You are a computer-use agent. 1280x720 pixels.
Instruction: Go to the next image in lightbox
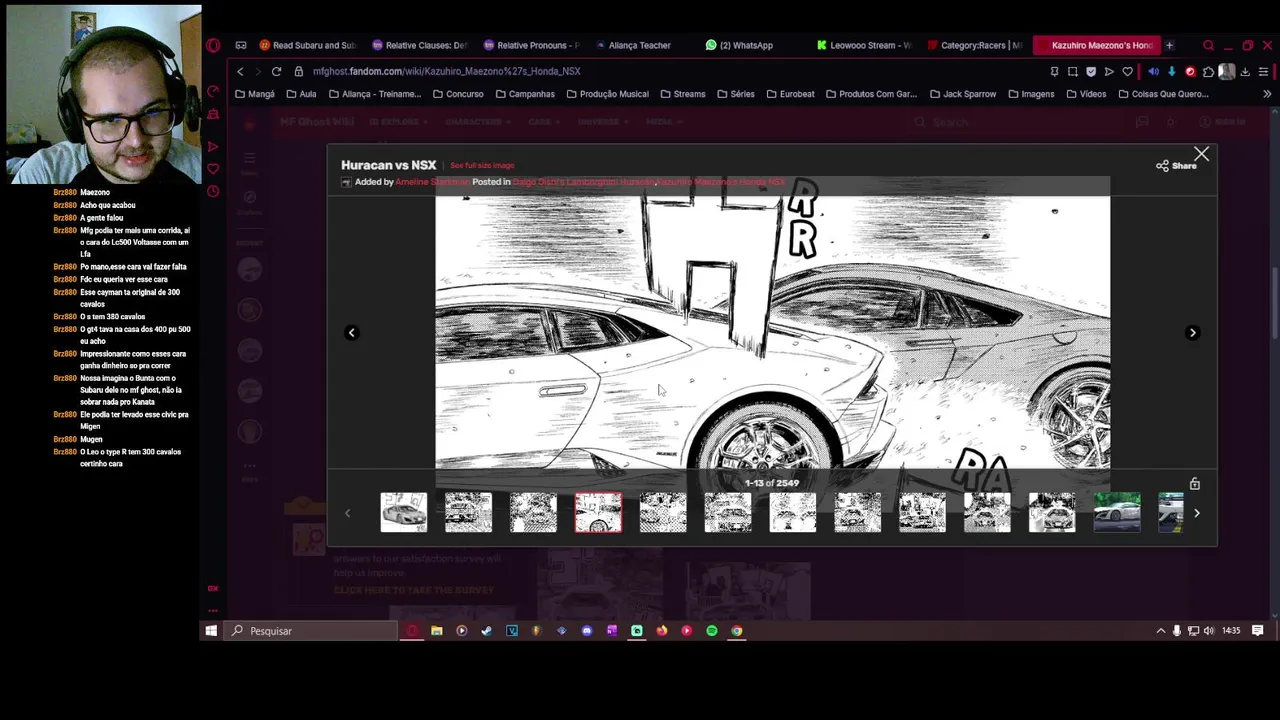(1192, 333)
